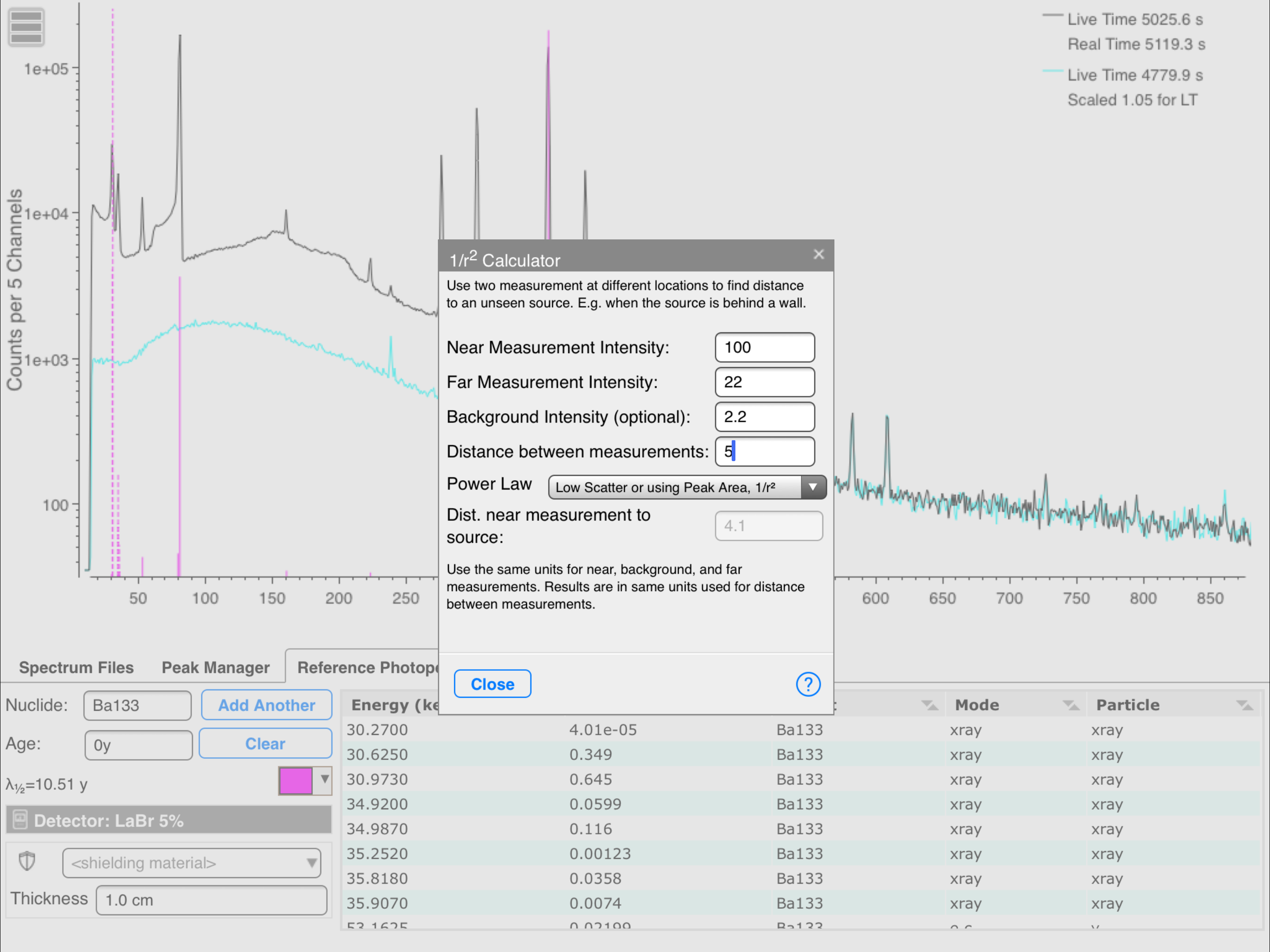Click the help question mark icon

[808, 684]
